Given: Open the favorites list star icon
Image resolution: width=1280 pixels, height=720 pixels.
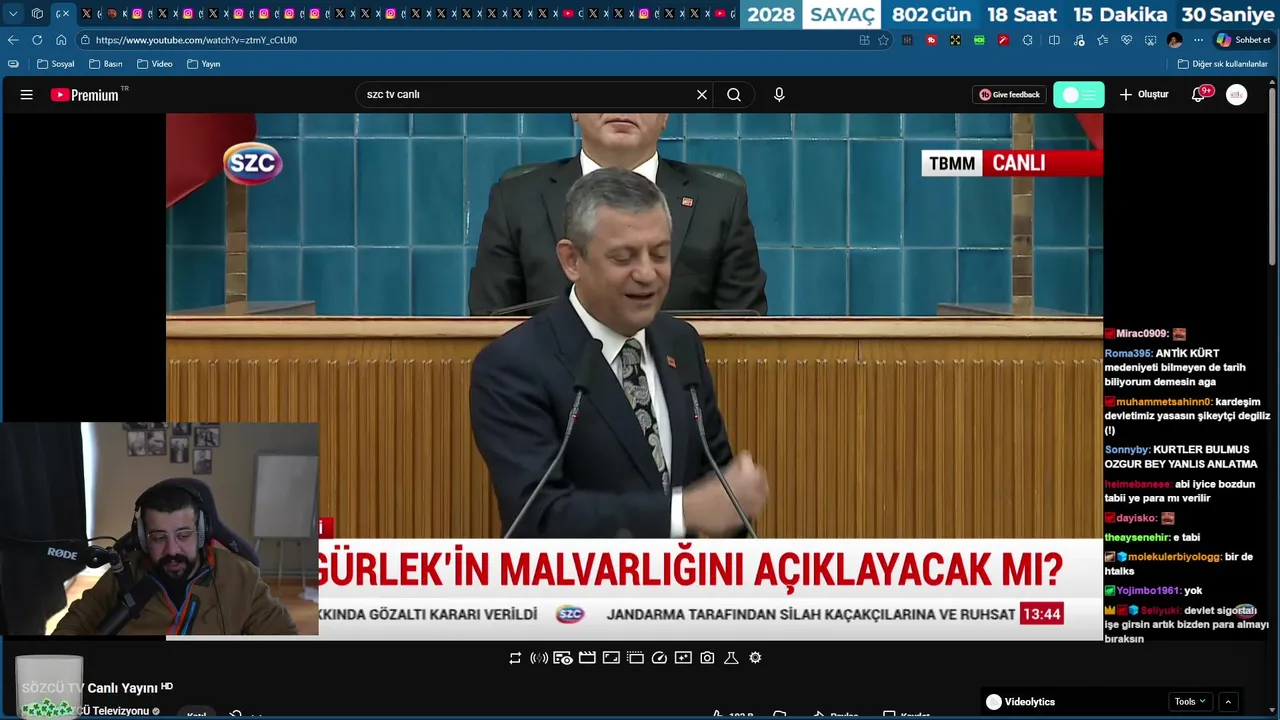Looking at the screenshot, I should 1102,40.
